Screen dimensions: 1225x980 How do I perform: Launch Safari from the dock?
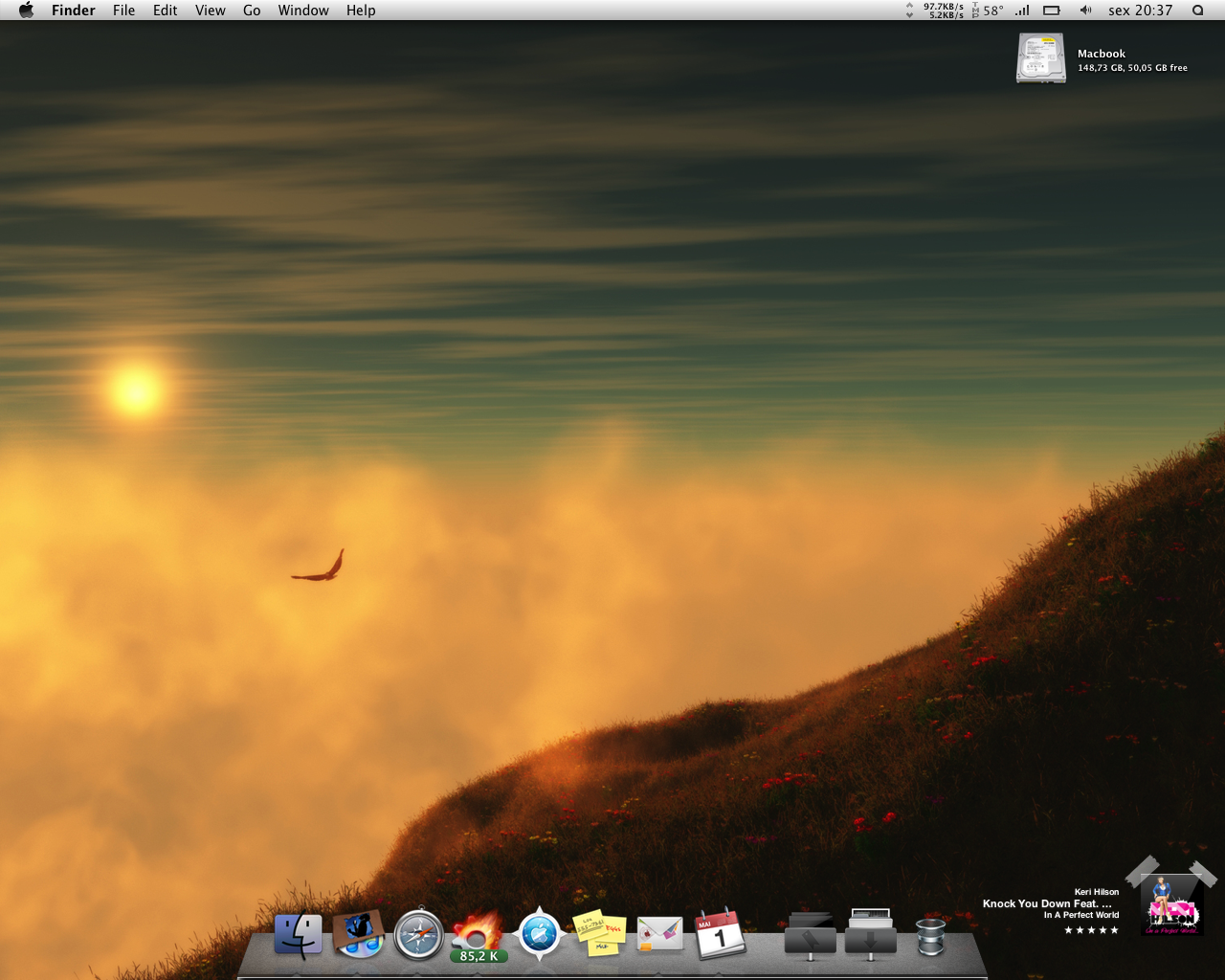(x=419, y=935)
